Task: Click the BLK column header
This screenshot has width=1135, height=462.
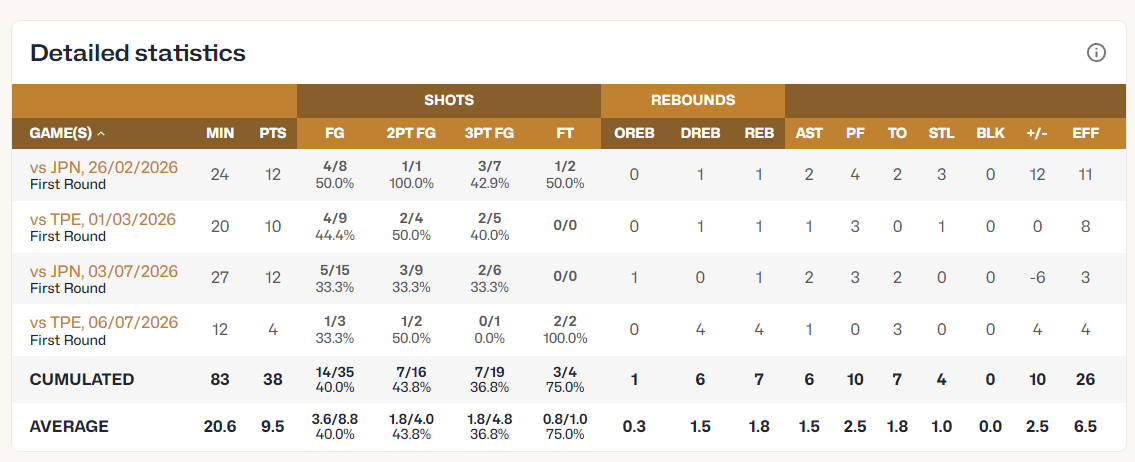Action: (990, 133)
